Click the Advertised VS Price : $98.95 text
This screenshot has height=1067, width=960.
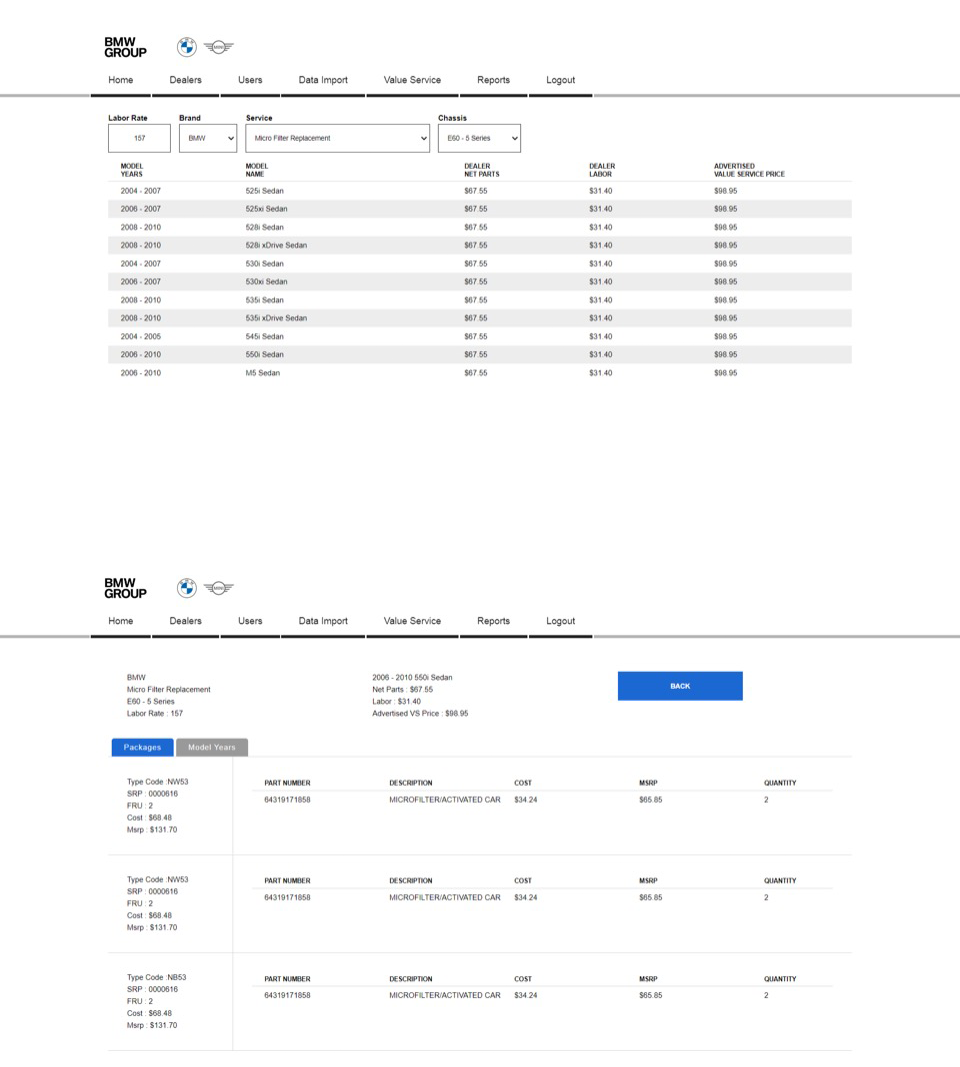coord(420,714)
